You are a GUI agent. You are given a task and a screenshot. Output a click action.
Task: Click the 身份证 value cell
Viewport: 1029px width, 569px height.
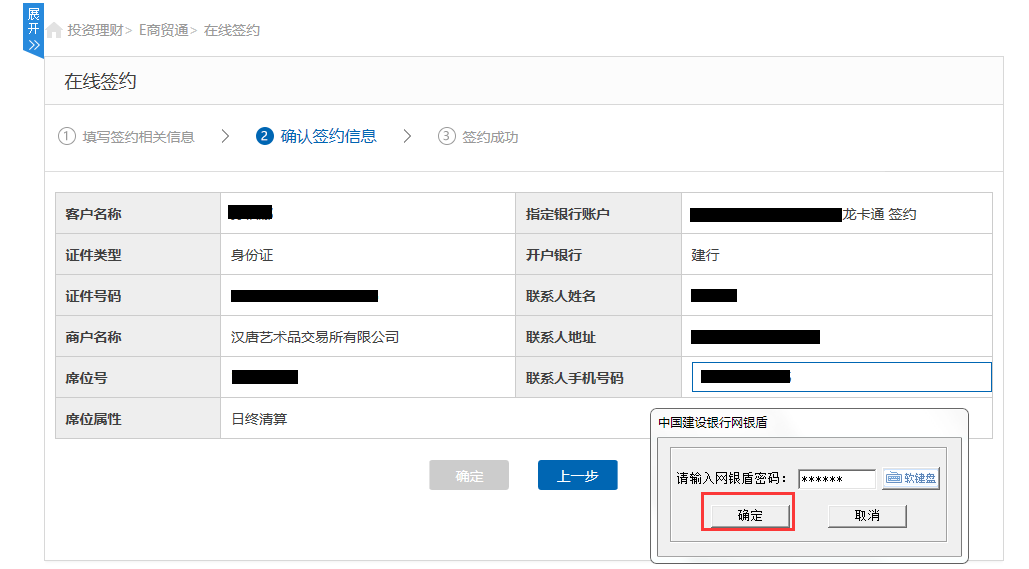[368, 255]
